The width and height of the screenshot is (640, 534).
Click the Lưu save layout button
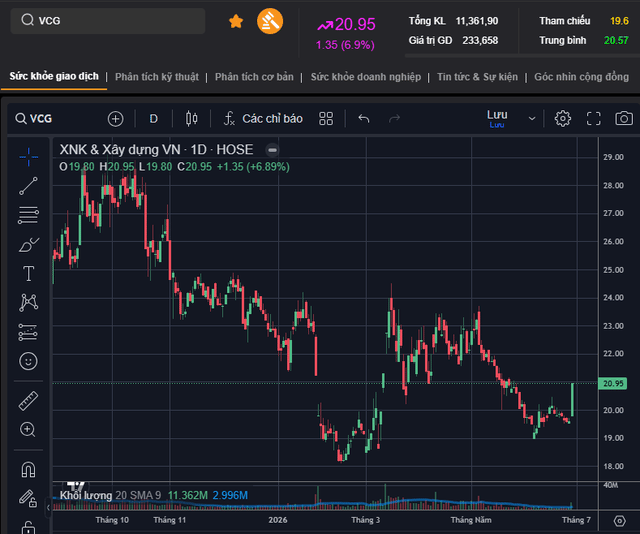(497, 119)
